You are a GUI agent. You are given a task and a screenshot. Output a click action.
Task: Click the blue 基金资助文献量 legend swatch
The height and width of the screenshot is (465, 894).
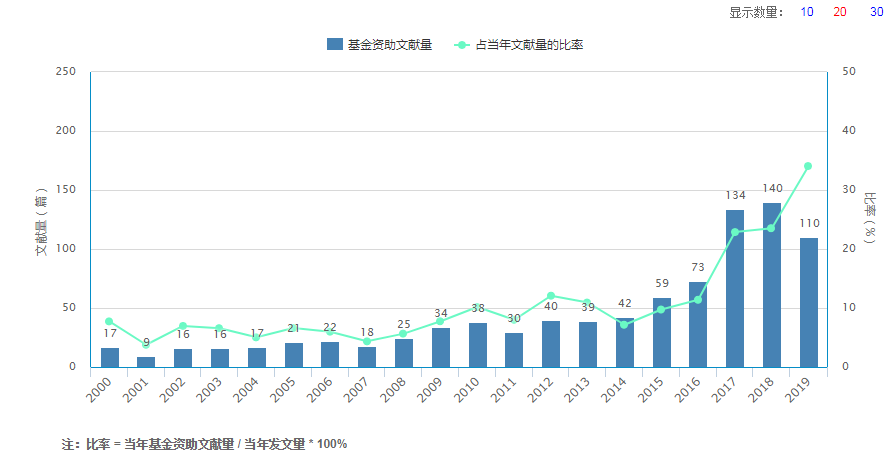[x=335, y=44]
